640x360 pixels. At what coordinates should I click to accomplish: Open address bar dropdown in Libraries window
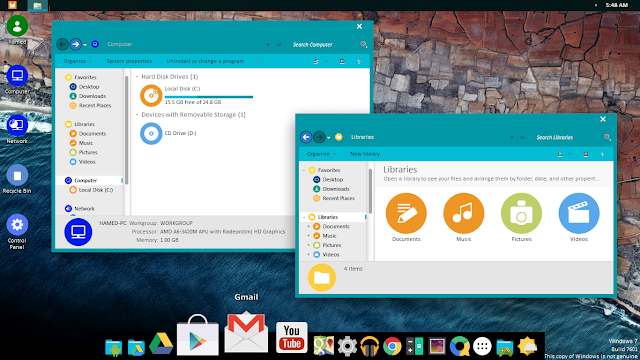(x=511, y=138)
